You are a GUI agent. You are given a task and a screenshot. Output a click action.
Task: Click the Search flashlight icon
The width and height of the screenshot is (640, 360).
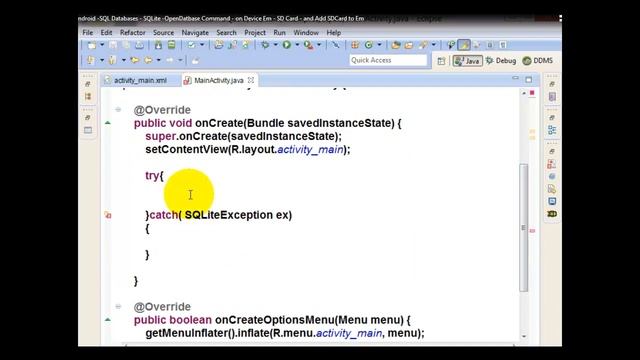pos(423,45)
